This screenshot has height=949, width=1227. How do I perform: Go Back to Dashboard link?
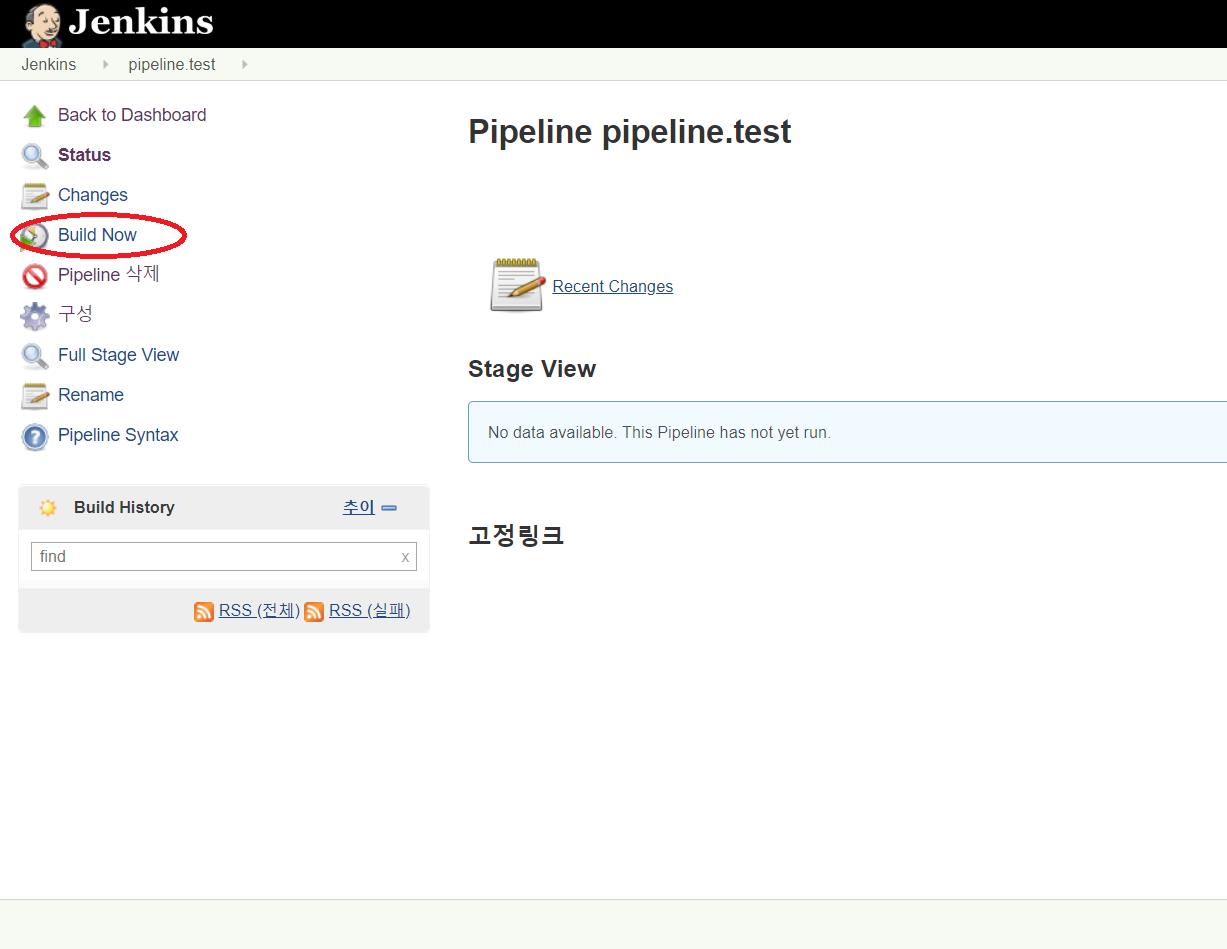tap(132, 115)
